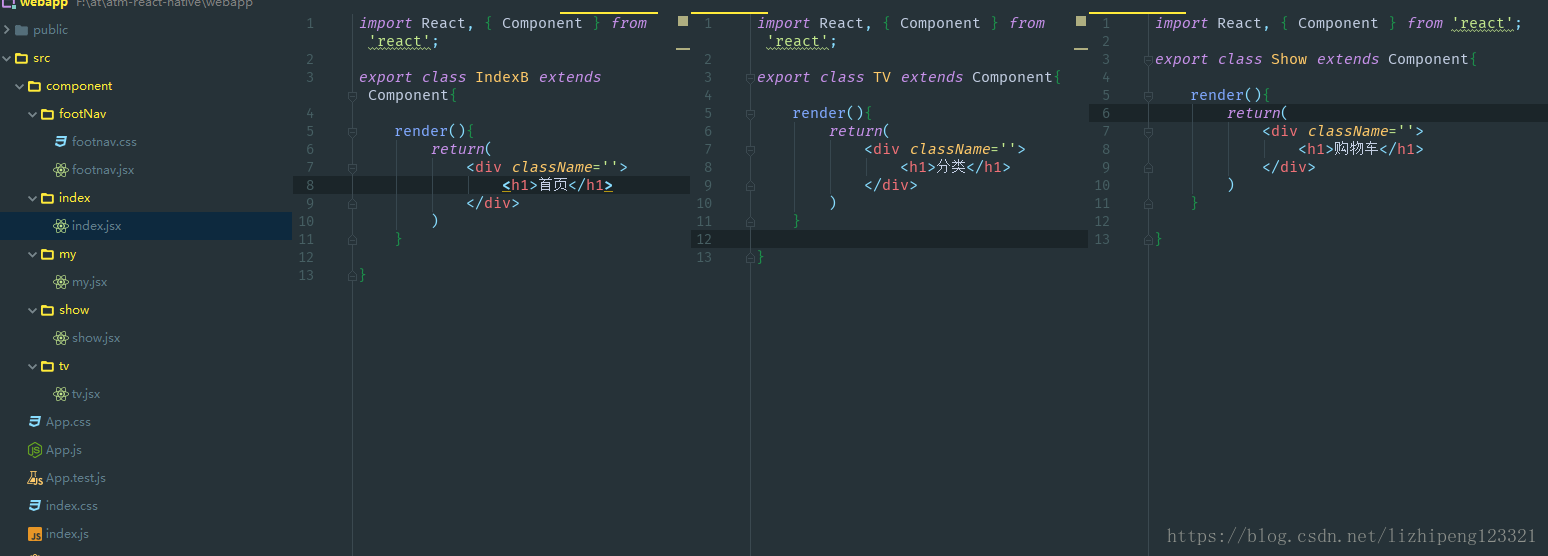Select the footnav.css file icon
The image size is (1548, 556).
click(x=61, y=142)
